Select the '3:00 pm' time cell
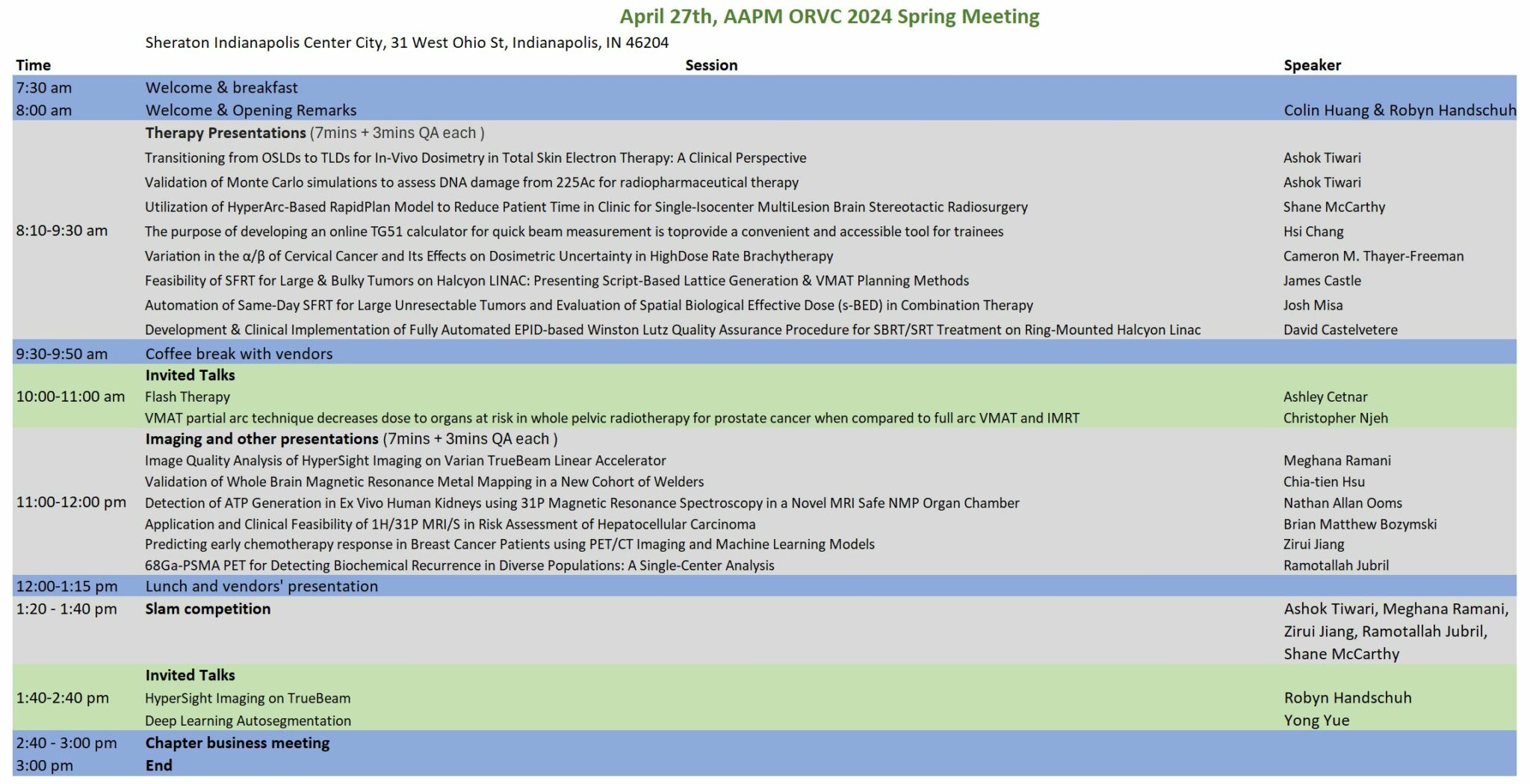1530x784 pixels. [44, 766]
